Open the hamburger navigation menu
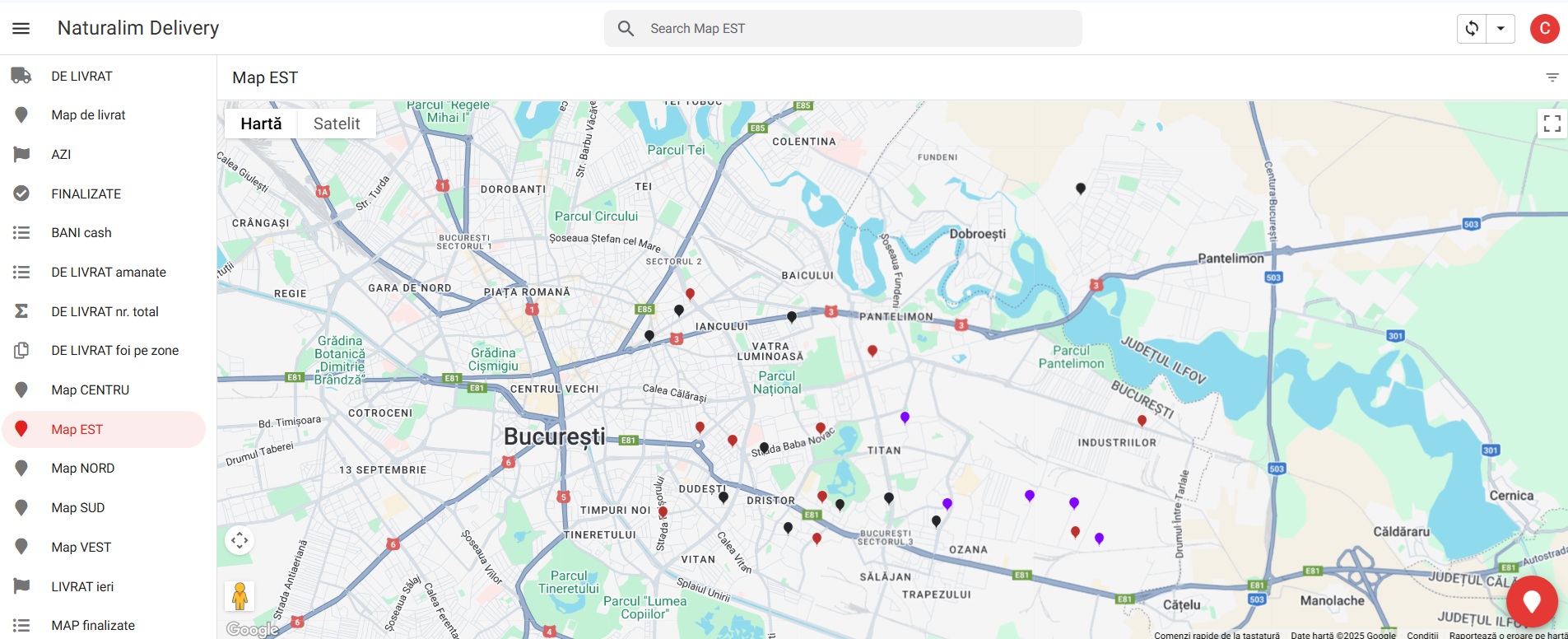The height and width of the screenshot is (639, 1568). [21, 28]
